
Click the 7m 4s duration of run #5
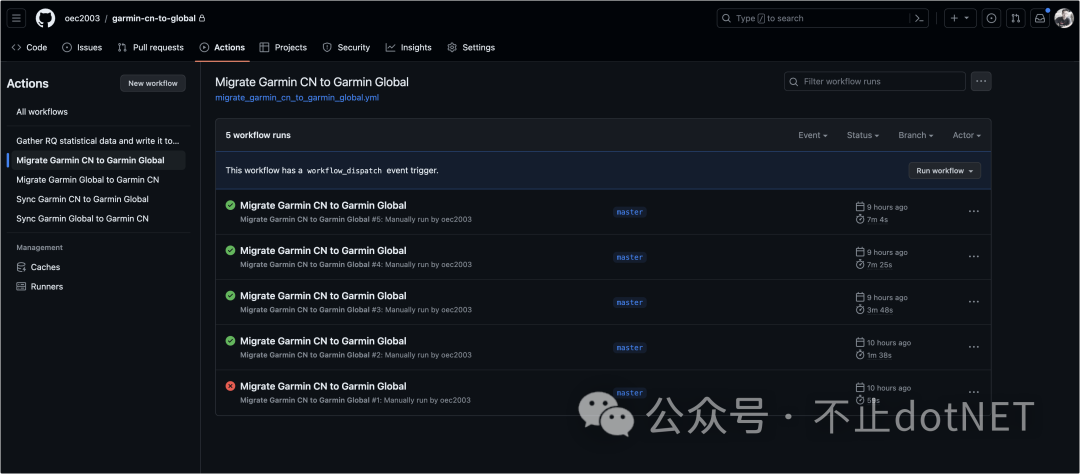(x=878, y=219)
